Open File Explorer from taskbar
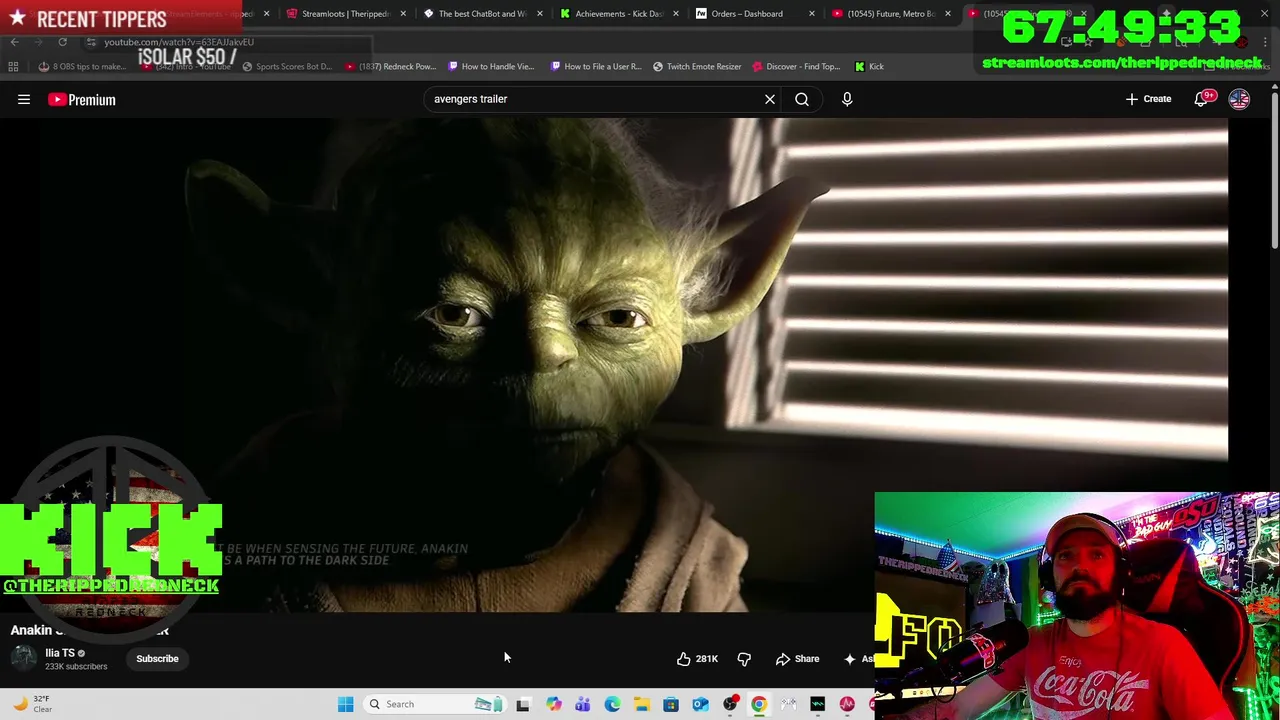The image size is (1280, 720). (641, 704)
